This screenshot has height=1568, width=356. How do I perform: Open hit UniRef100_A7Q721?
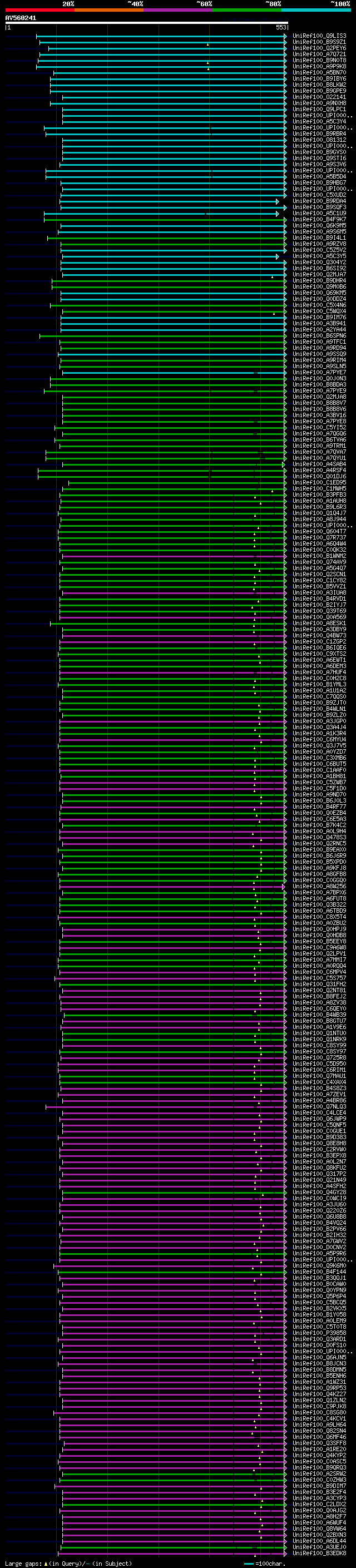click(319, 54)
